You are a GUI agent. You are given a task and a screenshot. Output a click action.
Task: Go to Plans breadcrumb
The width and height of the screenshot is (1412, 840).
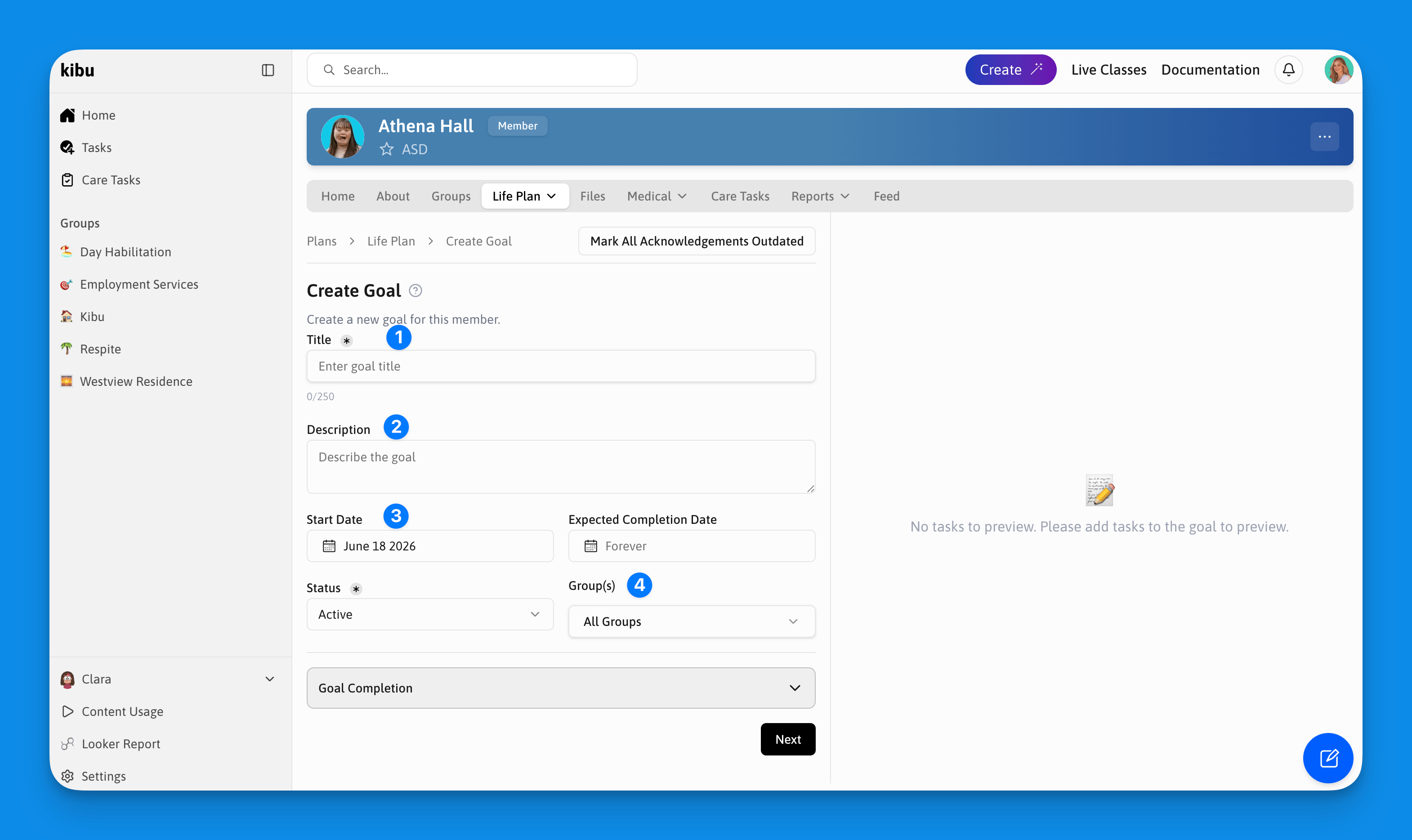point(322,241)
